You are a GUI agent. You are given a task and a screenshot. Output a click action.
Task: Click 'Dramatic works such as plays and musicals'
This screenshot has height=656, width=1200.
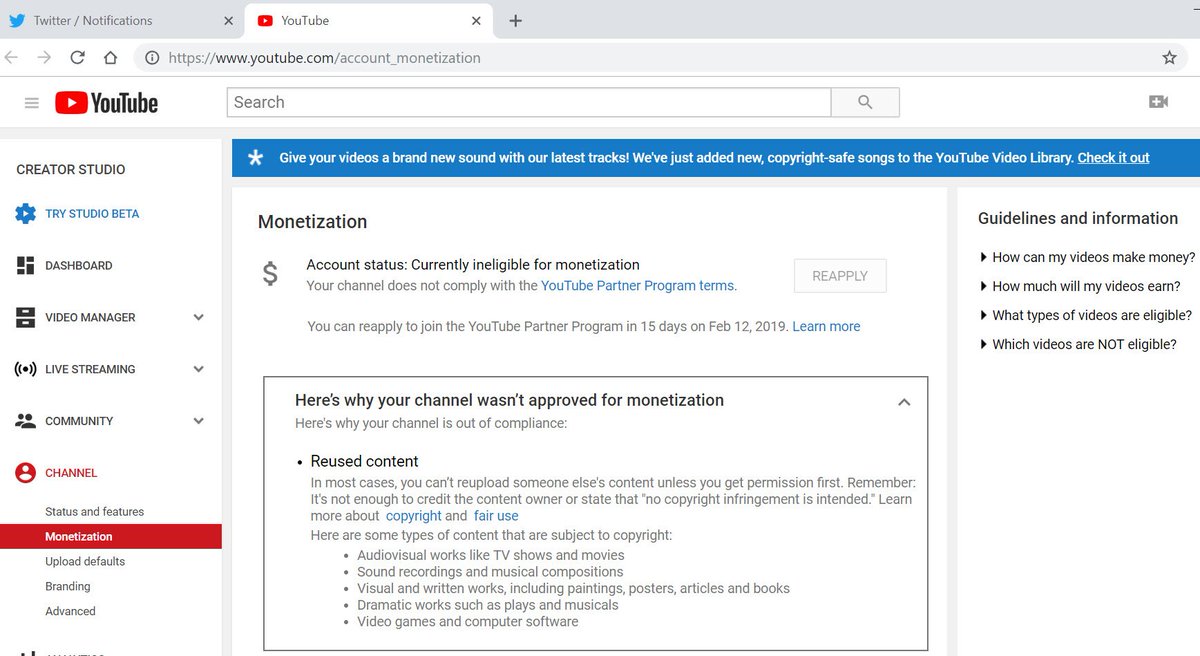pyautogui.click(x=488, y=605)
